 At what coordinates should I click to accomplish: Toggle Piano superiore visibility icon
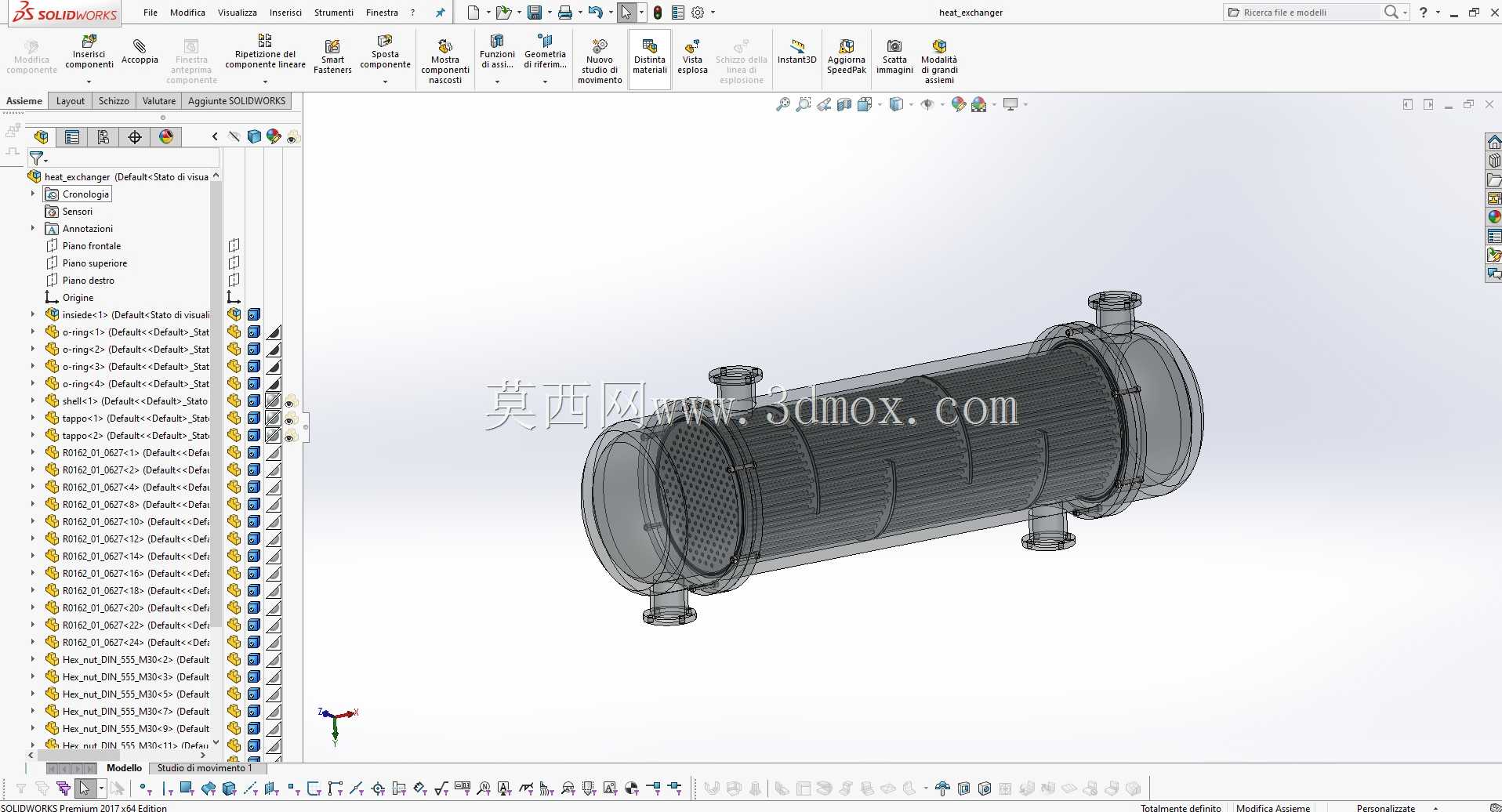234,263
